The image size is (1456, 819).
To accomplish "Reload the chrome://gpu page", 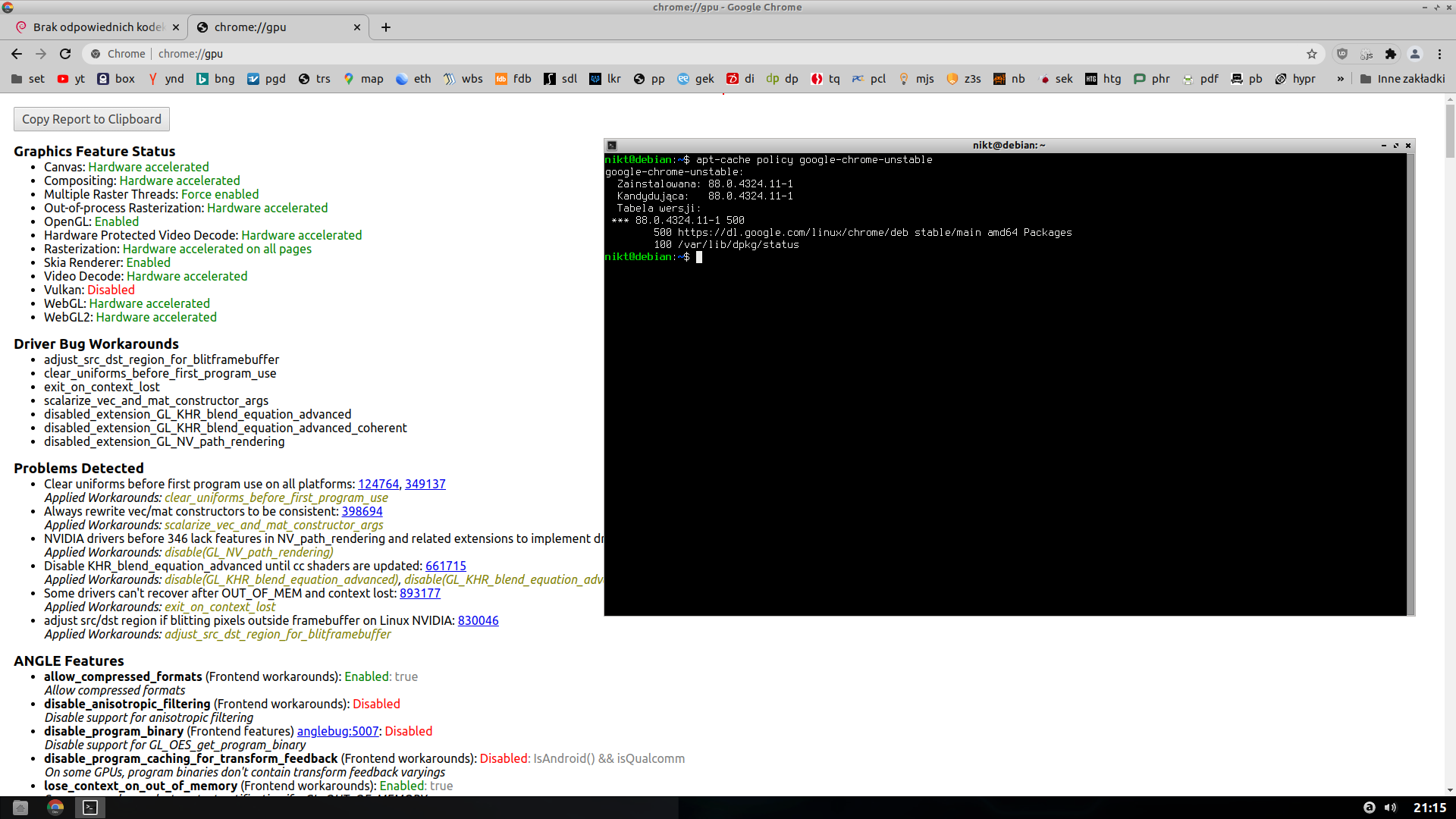I will tap(65, 54).
